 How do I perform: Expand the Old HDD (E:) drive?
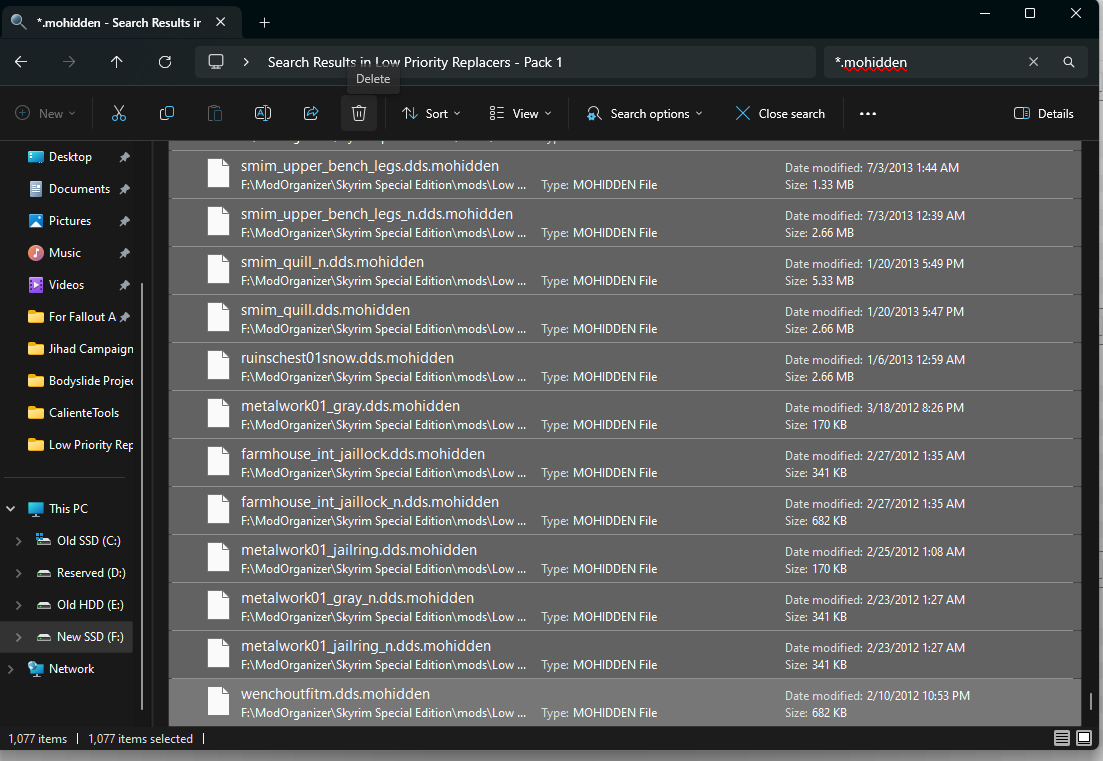[x=19, y=605]
